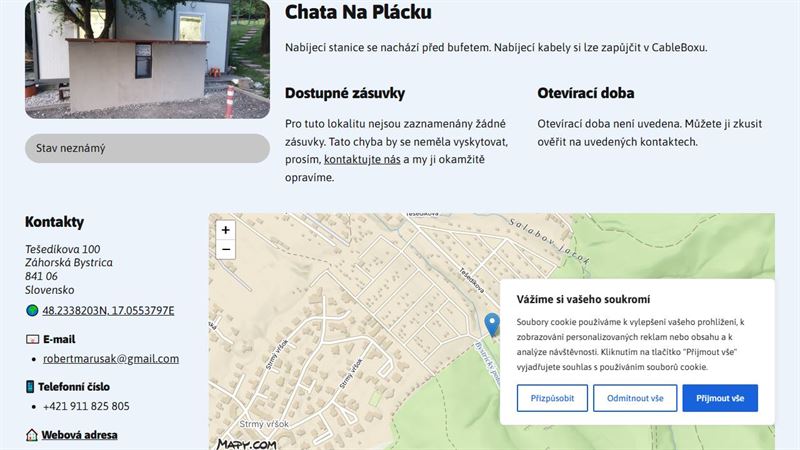Click the blue location pin on the map
The image size is (800, 450).
491,325
